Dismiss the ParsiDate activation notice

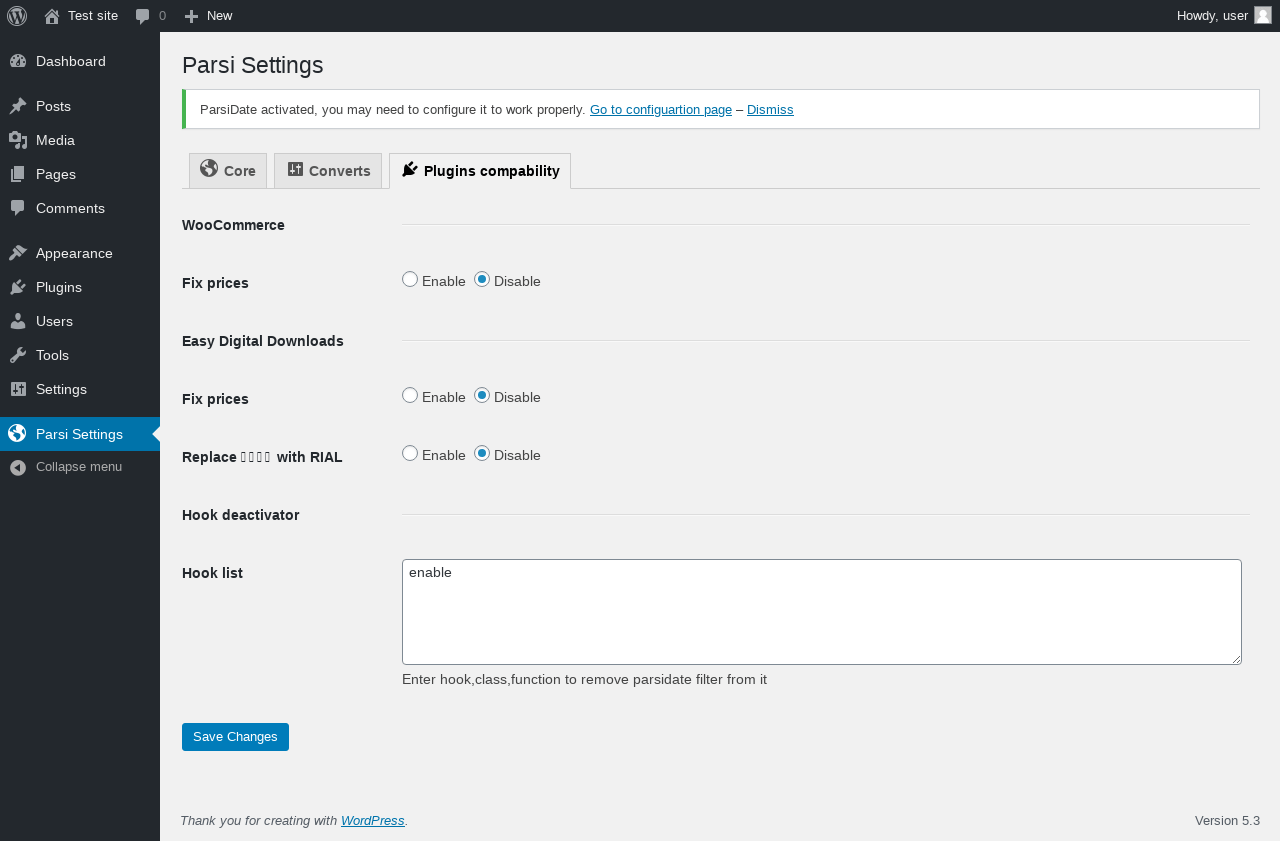click(770, 110)
